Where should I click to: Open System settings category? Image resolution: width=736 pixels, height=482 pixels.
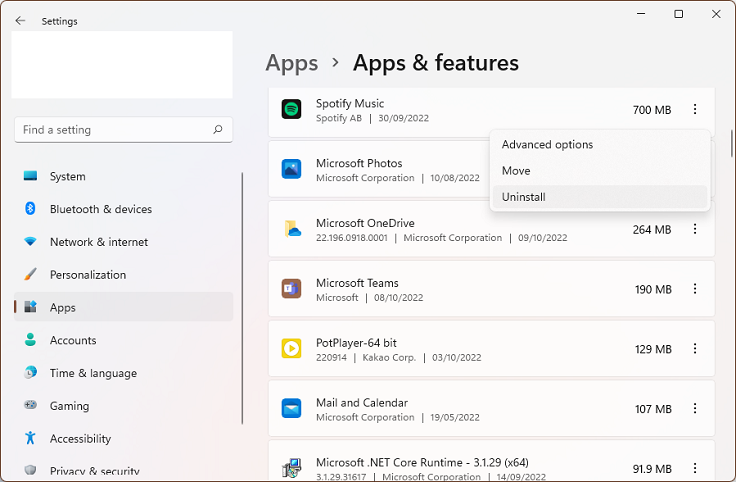pos(123,176)
